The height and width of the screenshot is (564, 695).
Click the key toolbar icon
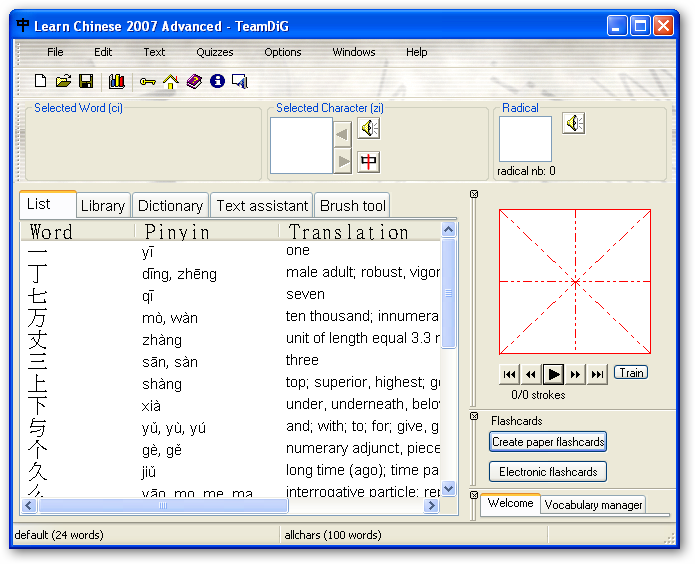point(148,82)
